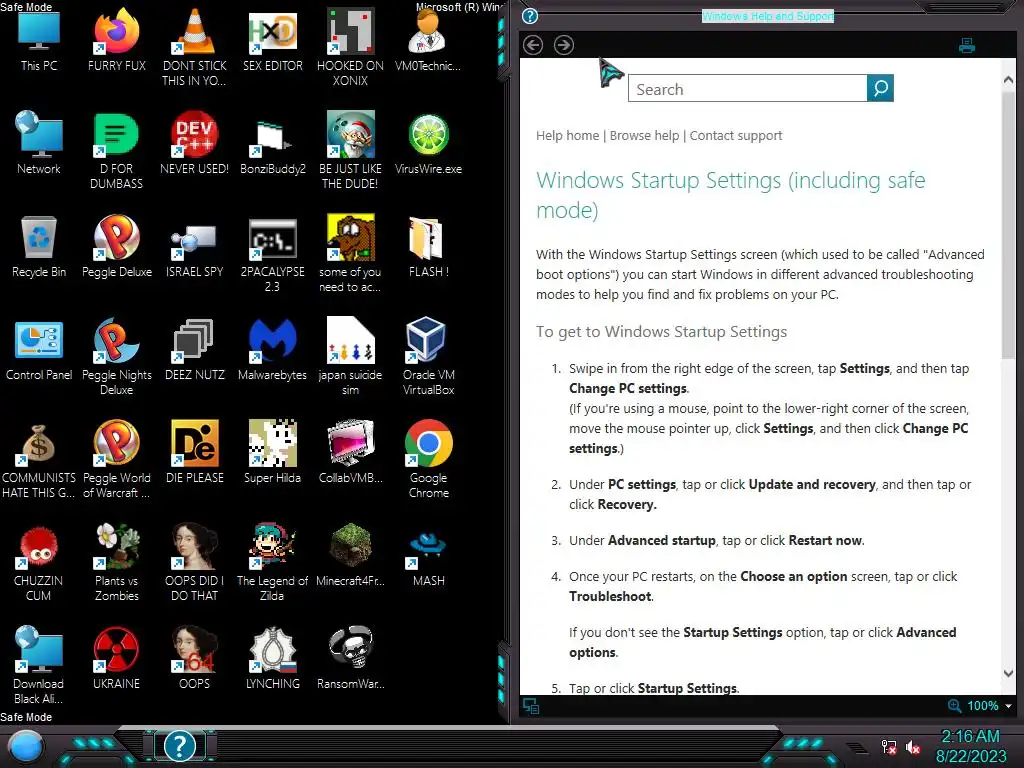
Task: Open the 2PACALYPSE 2.3 shortcut
Action: click(272, 253)
